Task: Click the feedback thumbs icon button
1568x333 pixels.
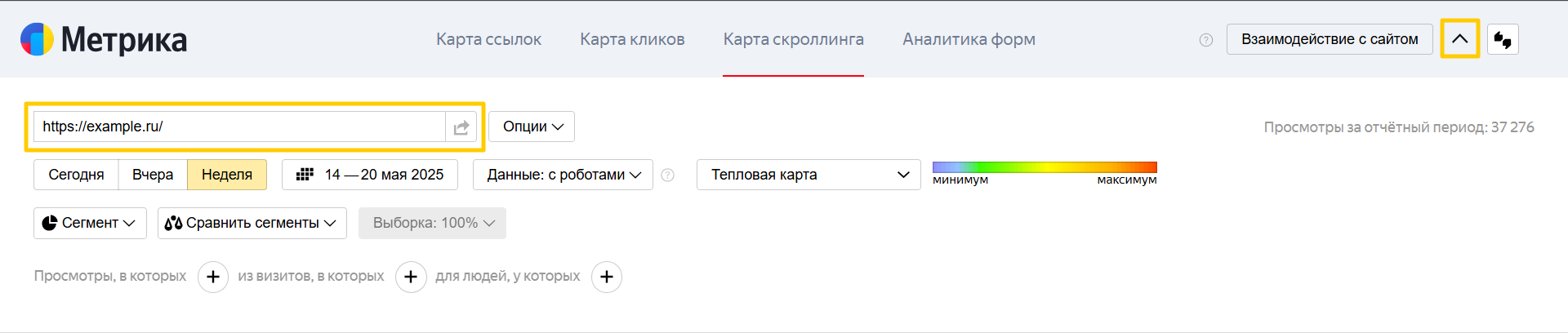Action: click(1503, 39)
